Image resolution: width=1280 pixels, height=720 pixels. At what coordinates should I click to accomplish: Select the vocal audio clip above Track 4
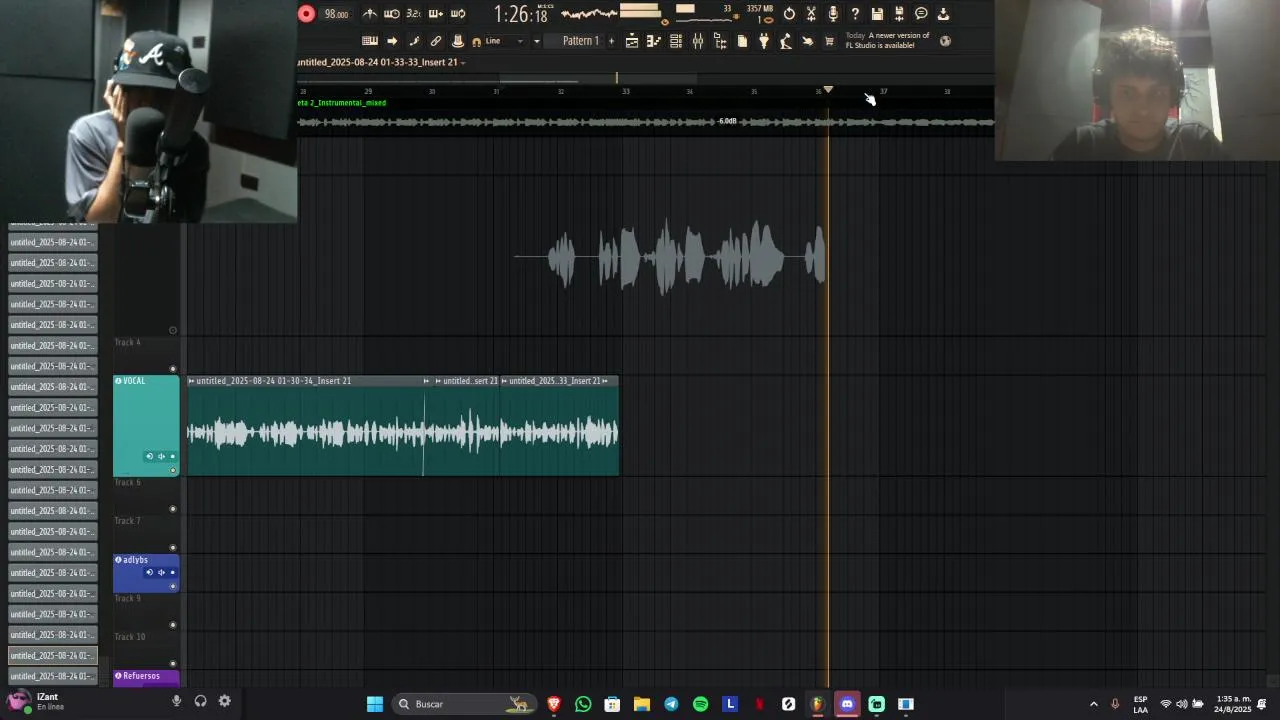click(x=670, y=257)
